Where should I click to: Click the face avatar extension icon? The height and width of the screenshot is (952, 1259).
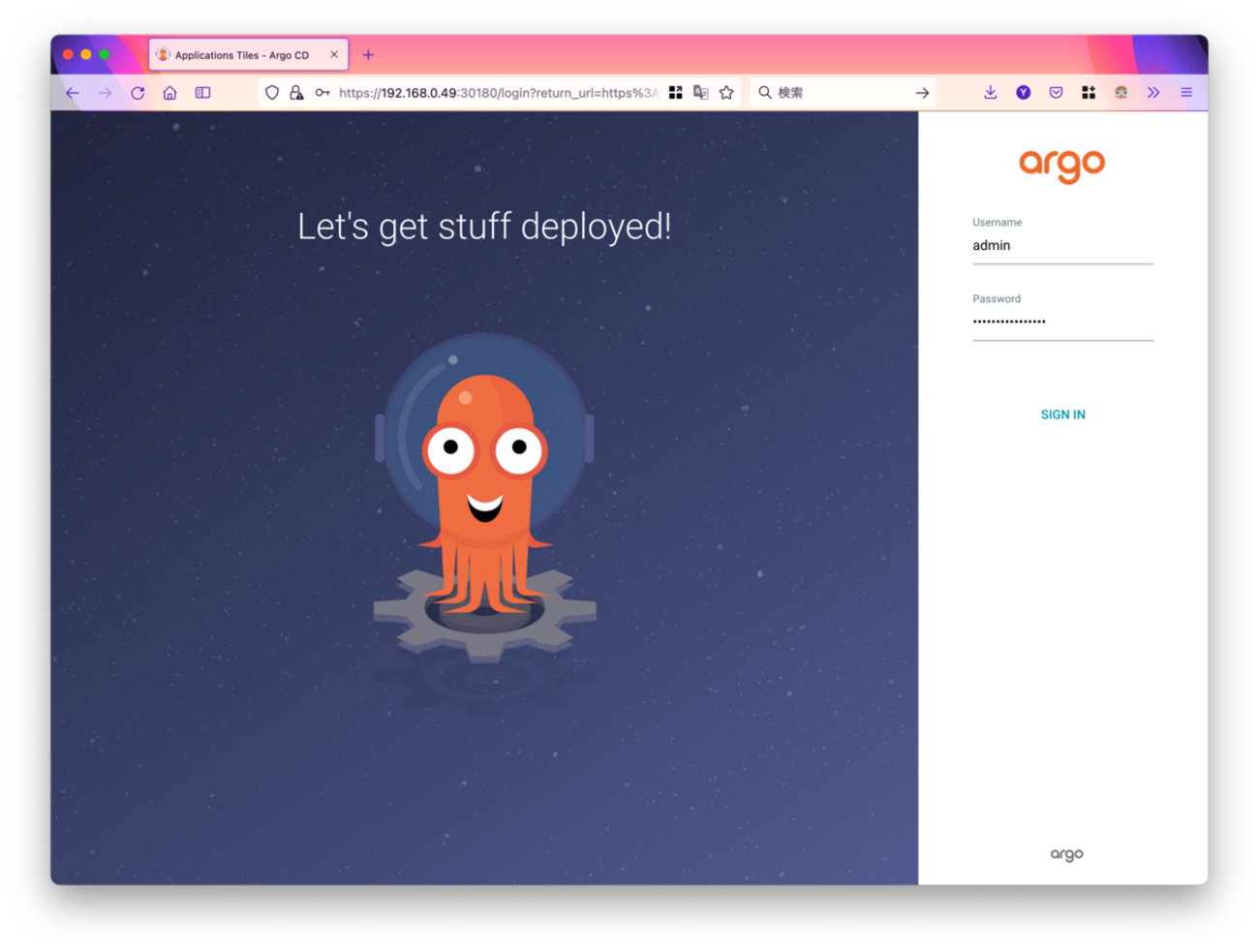pos(1121,93)
